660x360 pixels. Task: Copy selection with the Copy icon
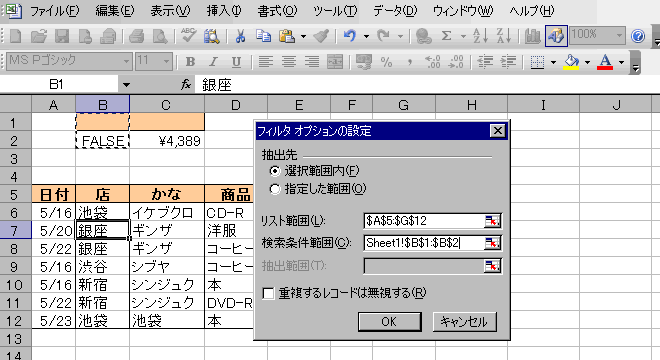tap(263, 36)
